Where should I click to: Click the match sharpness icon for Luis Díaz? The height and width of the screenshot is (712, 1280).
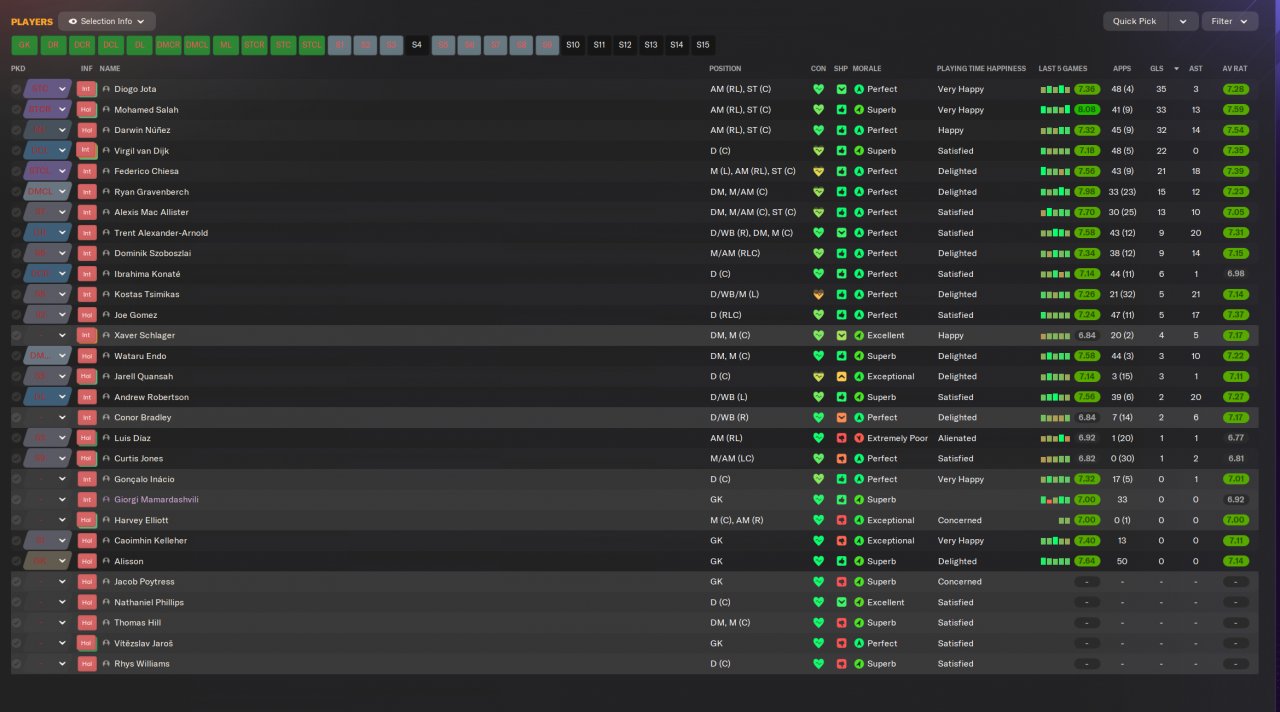click(841, 438)
